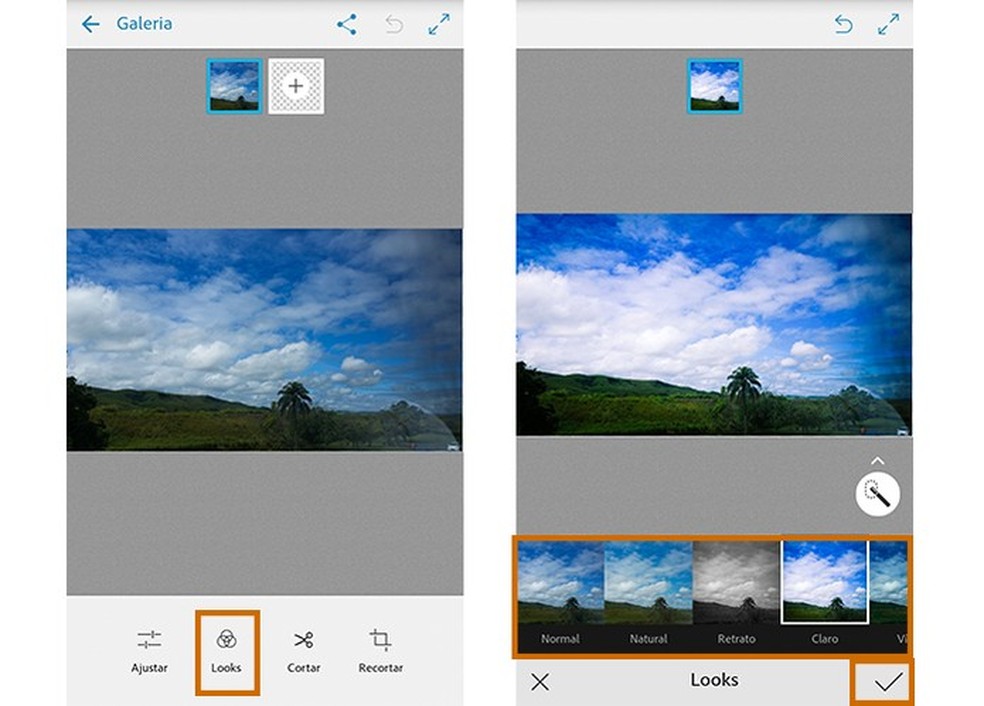Add a new image with the plus tile
984x706 pixels.
click(296, 86)
